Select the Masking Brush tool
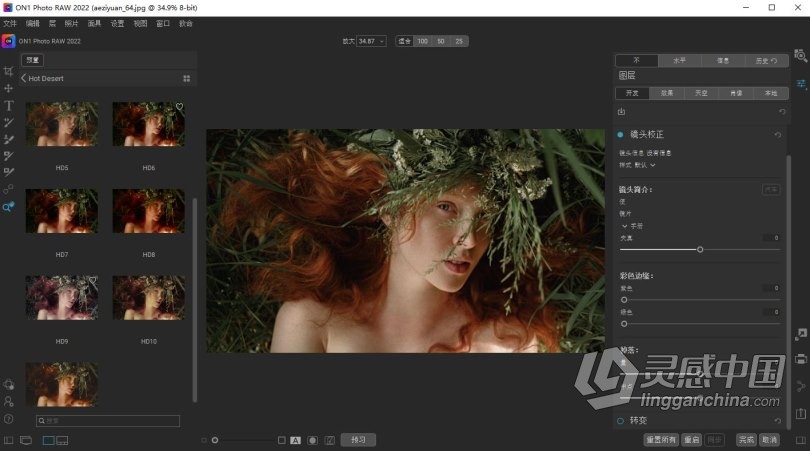 (8, 155)
